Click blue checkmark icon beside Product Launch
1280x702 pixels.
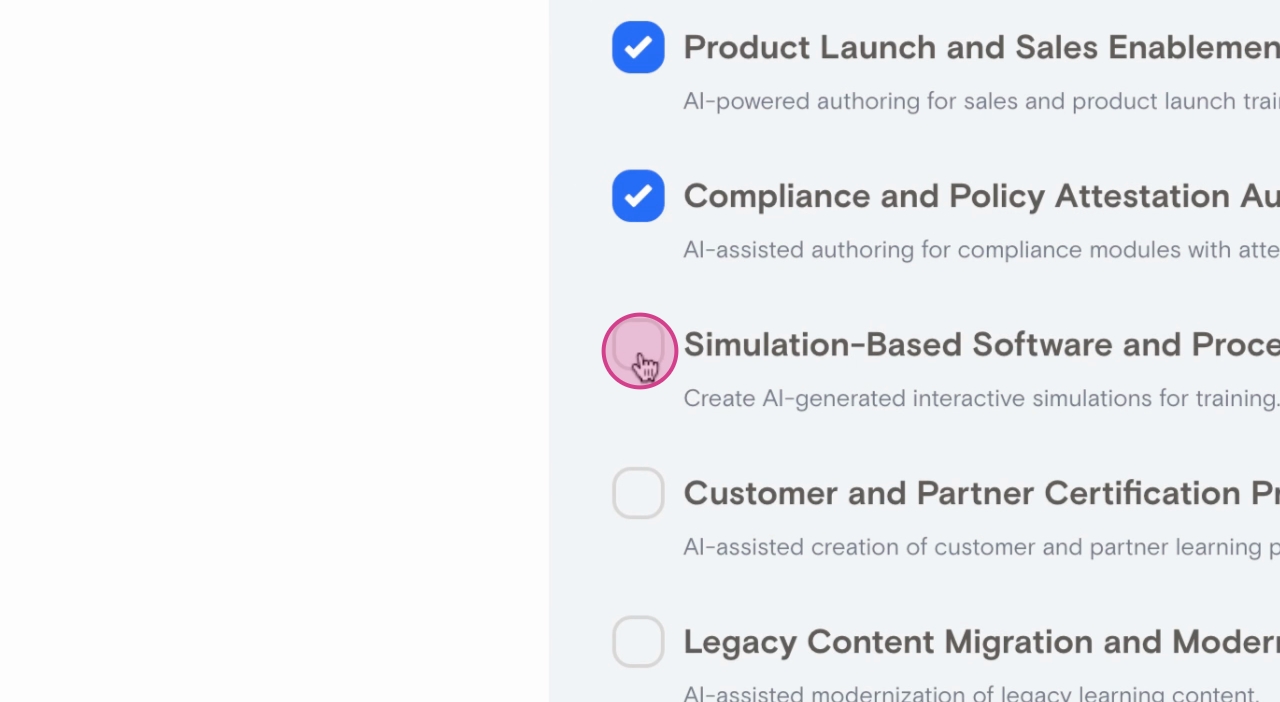(638, 47)
